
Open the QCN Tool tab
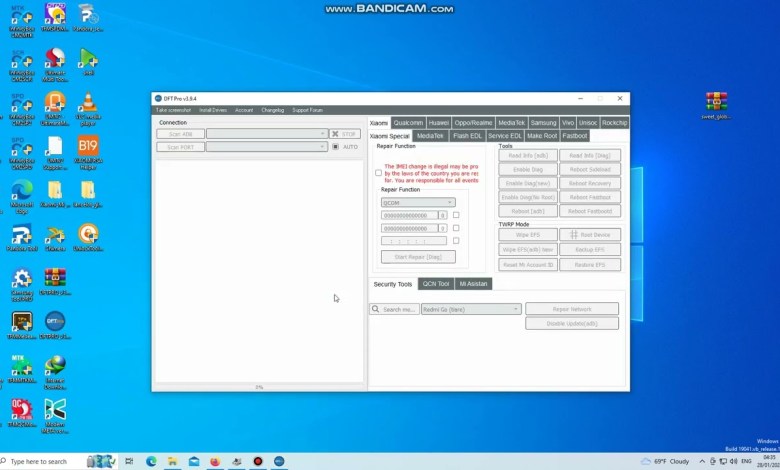click(436, 283)
